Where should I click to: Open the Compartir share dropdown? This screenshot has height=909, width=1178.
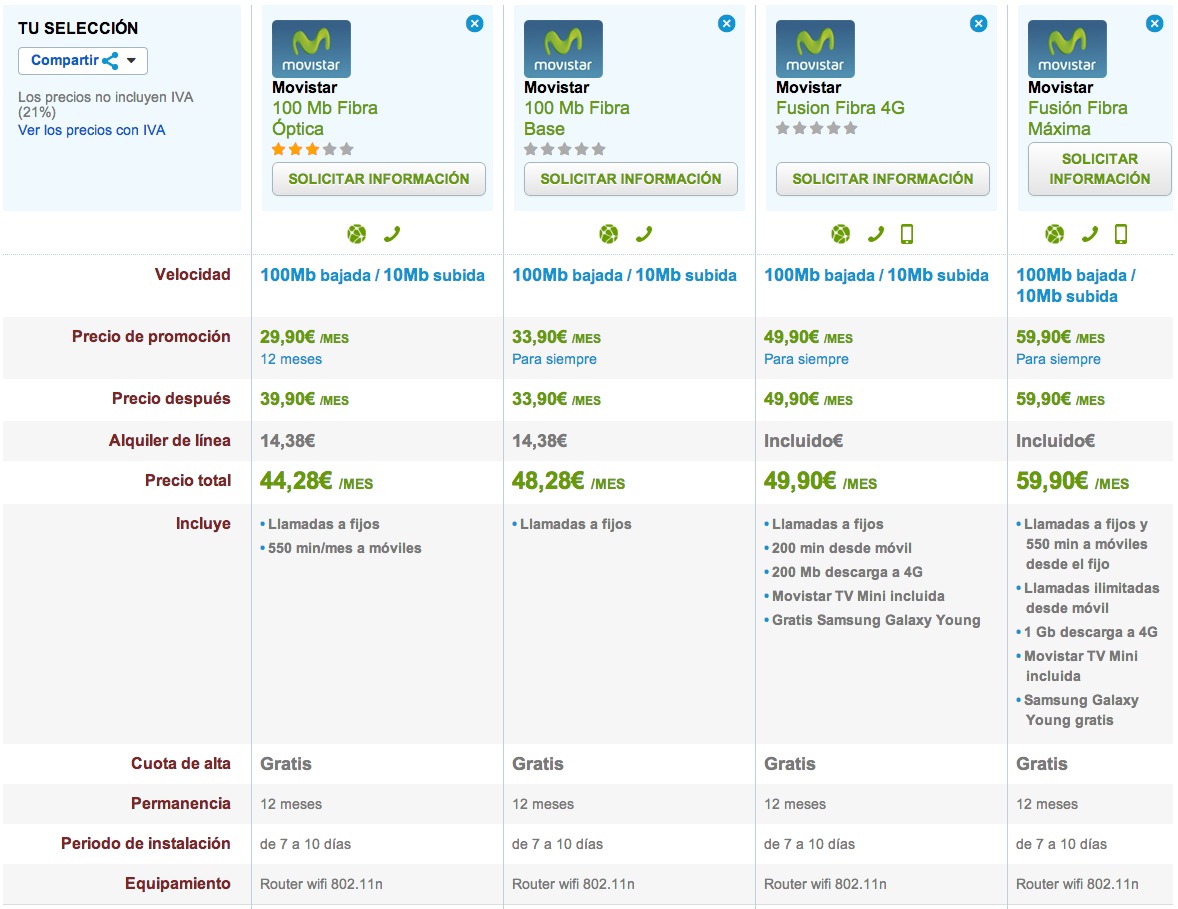[83, 61]
